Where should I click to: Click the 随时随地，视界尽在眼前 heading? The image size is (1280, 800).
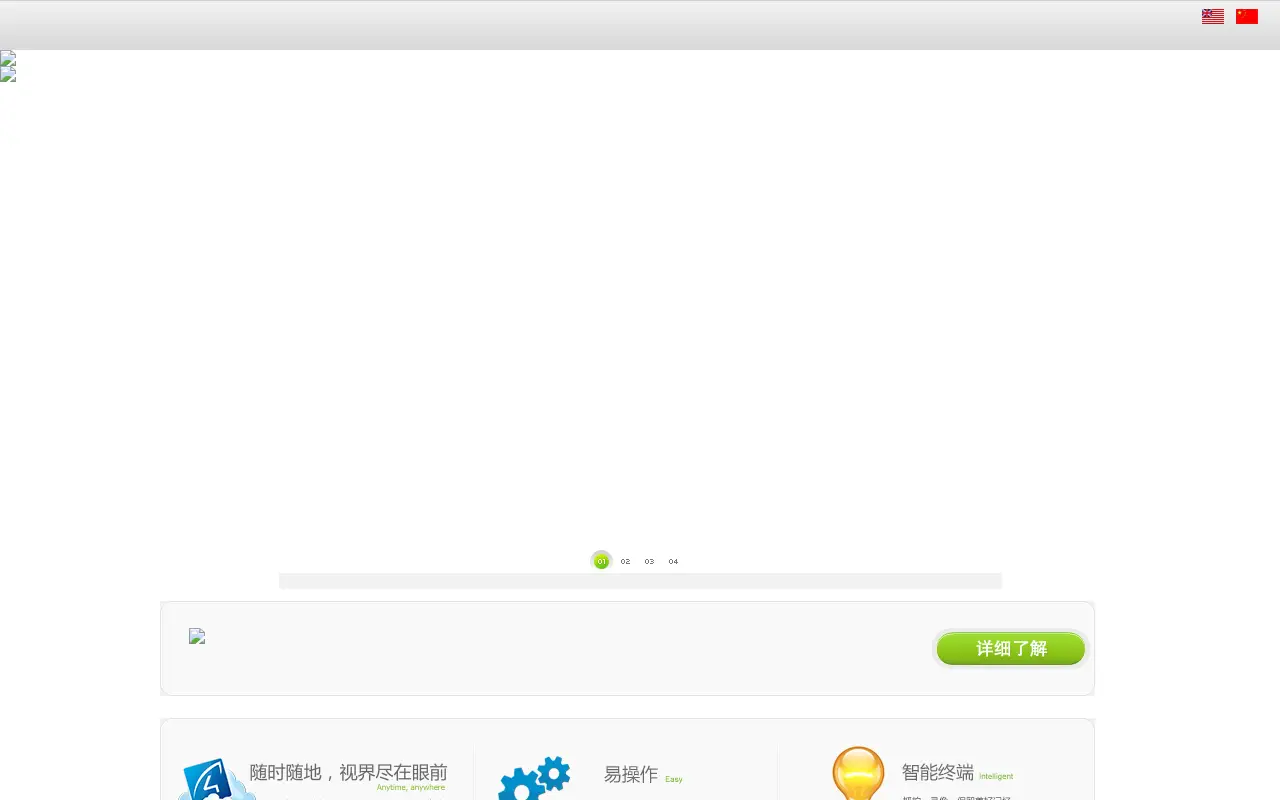pos(348,772)
